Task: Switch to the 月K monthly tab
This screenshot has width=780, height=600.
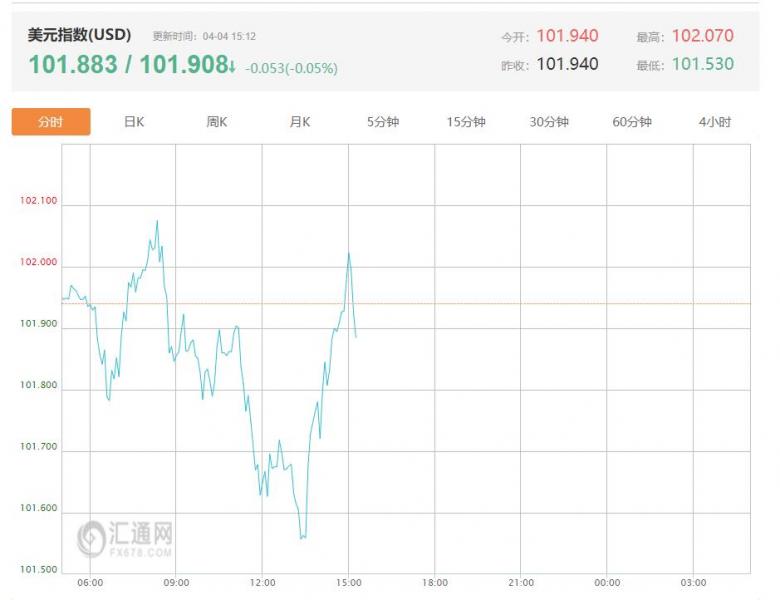Action: pyautogui.click(x=300, y=122)
